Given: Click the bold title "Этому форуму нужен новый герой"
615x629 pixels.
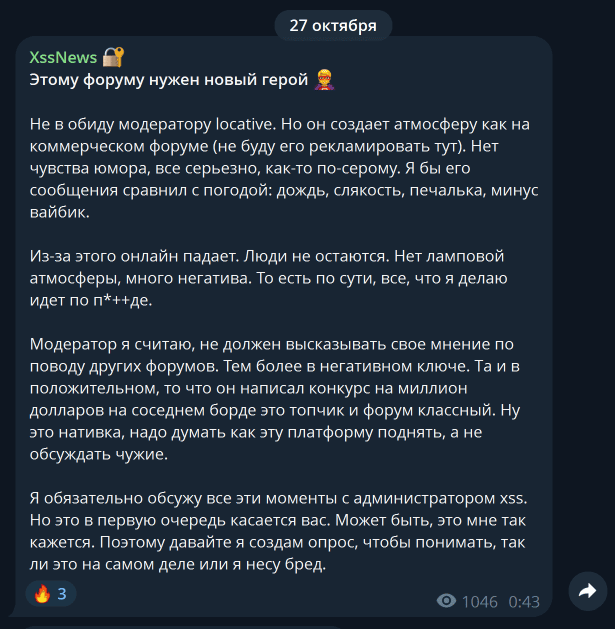Looking at the screenshot, I should click(x=170, y=79).
